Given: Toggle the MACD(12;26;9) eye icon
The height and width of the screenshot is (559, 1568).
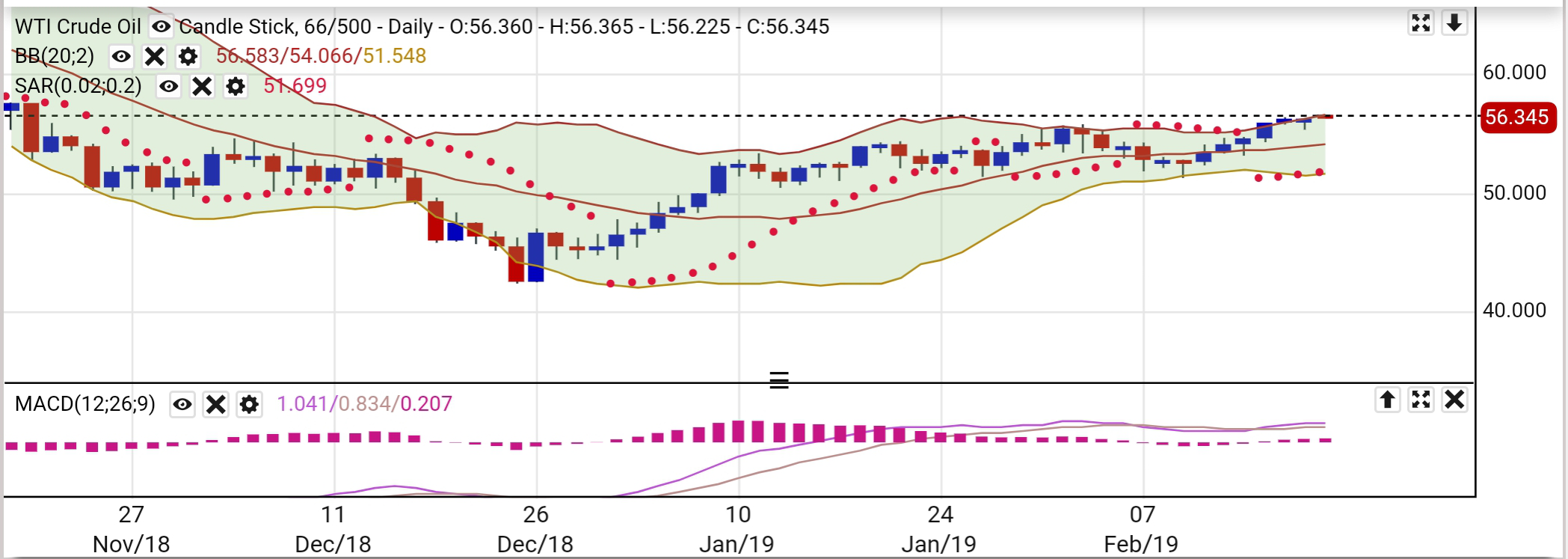Looking at the screenshot, I should click(x=182, y=405).
